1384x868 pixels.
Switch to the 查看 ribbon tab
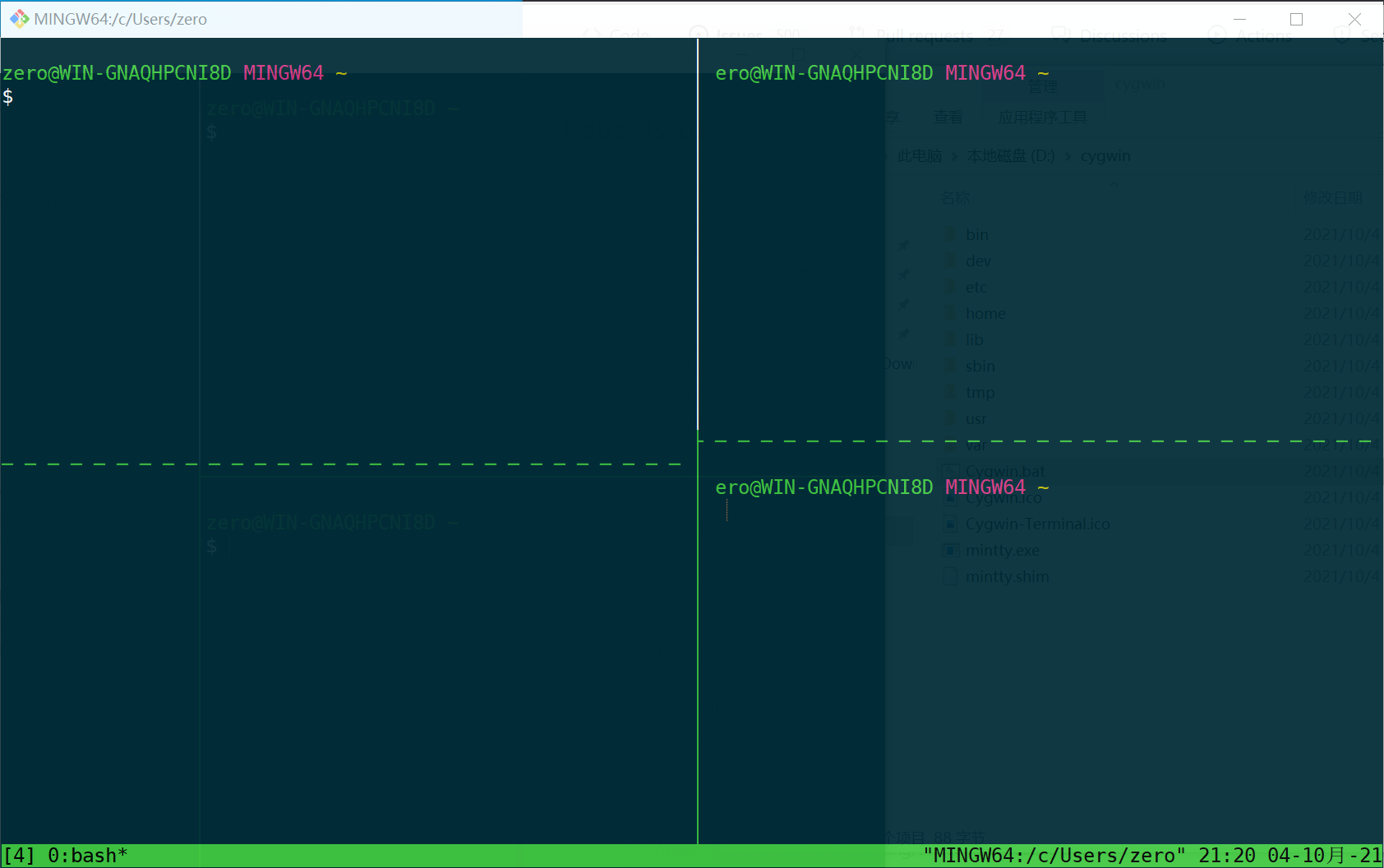pos(948,116)
